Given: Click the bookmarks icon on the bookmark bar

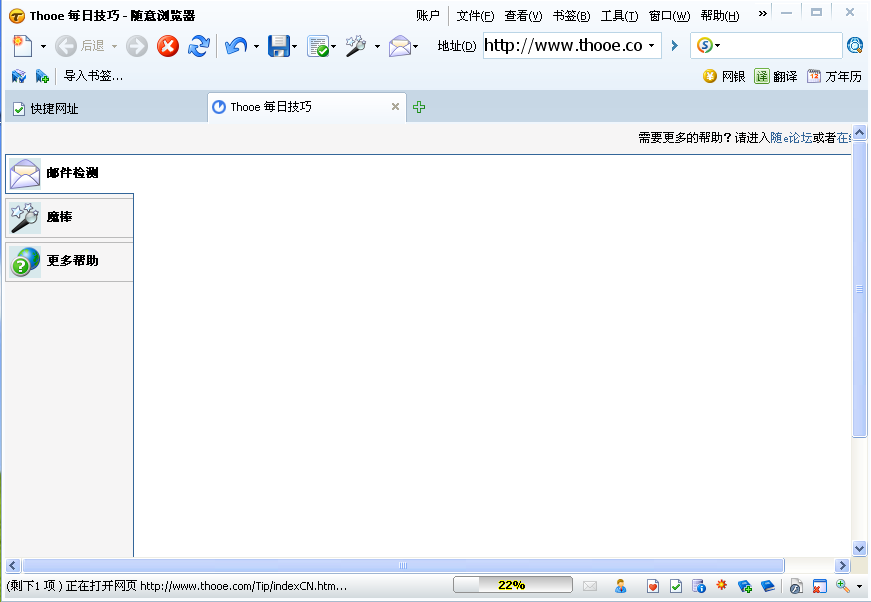Looking at the screenshot, I should click(19, 76).
